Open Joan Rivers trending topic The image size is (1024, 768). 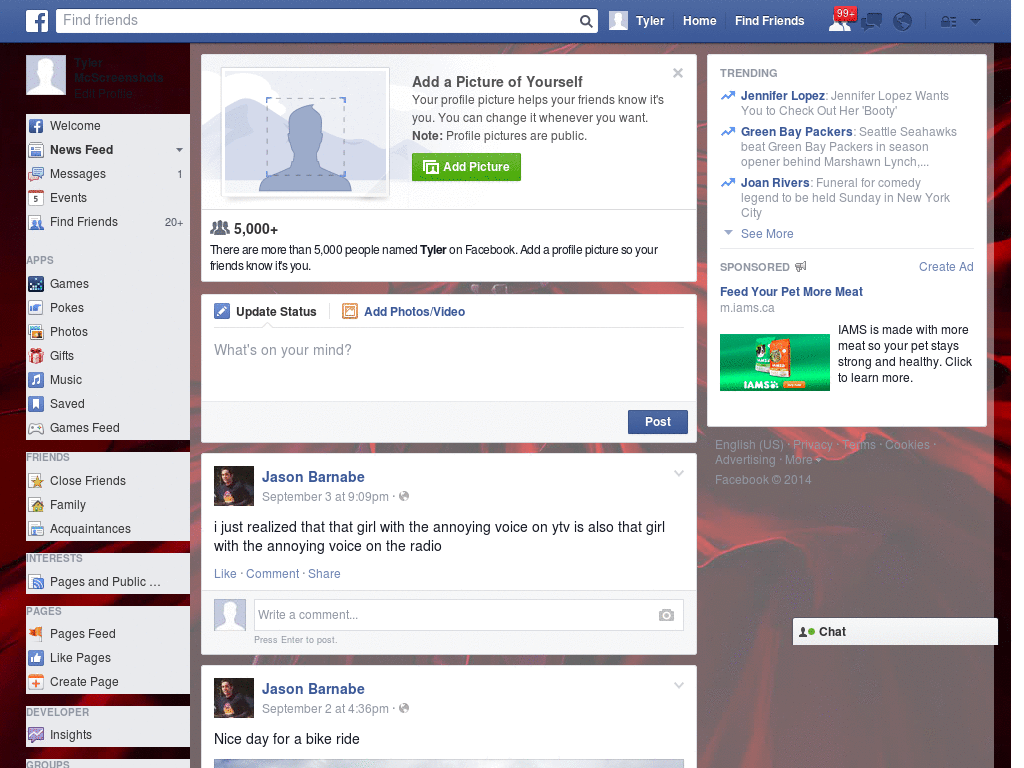tap(775, 183)
